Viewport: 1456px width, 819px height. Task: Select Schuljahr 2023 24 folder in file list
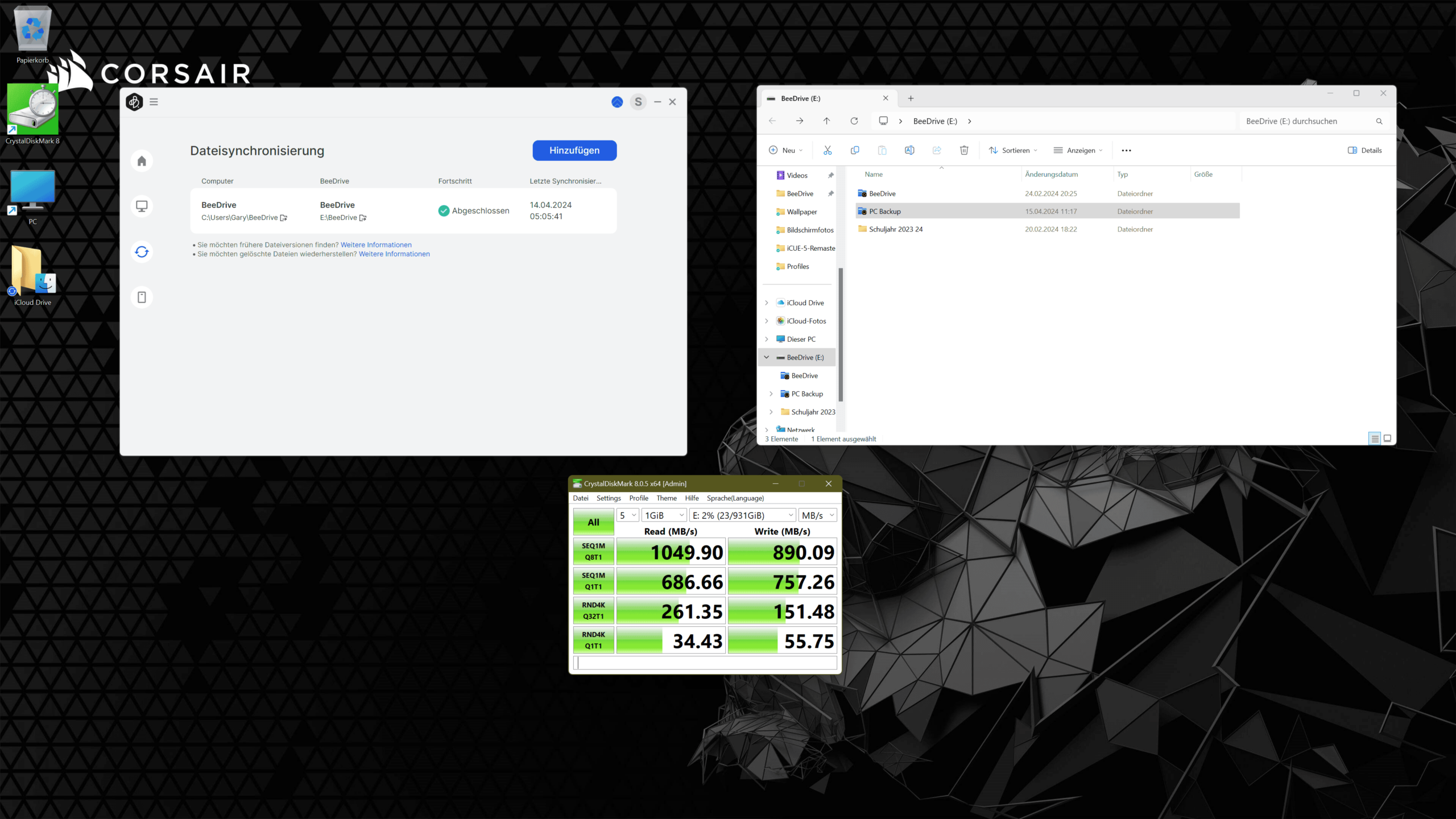click(1048, 229)
